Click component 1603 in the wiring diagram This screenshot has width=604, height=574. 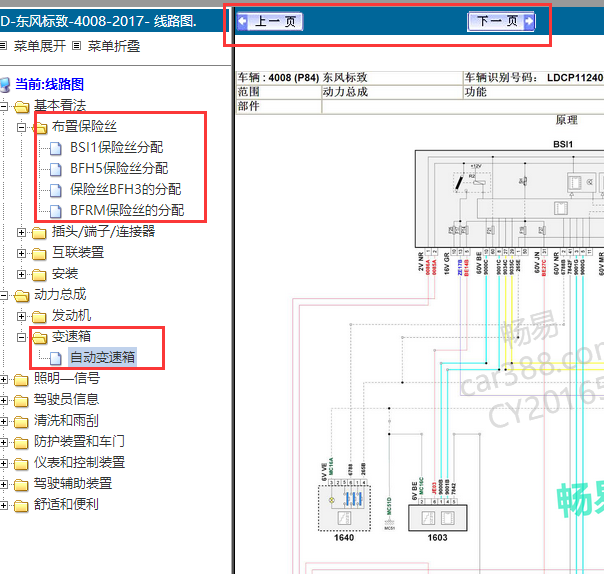[438, 518]
